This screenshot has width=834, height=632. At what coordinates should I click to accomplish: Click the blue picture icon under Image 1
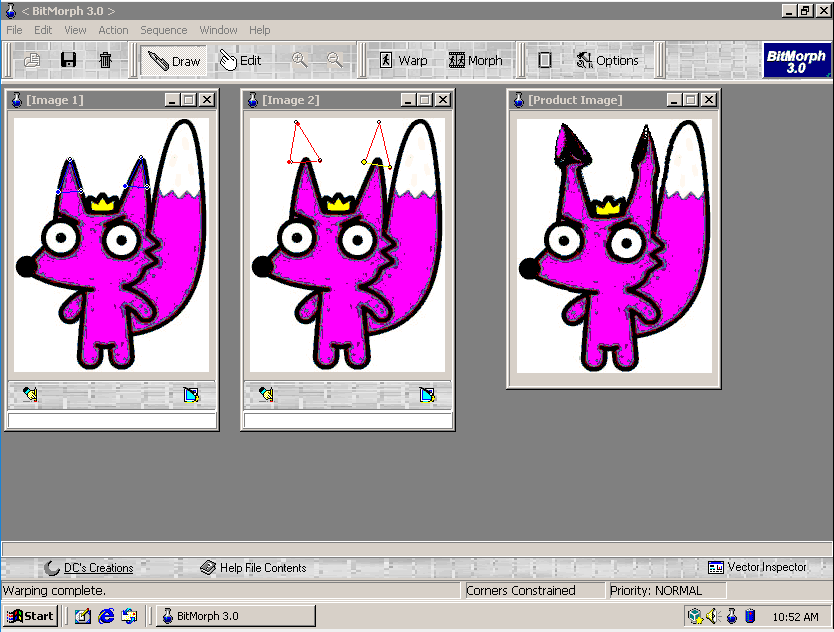coord(192,395)
